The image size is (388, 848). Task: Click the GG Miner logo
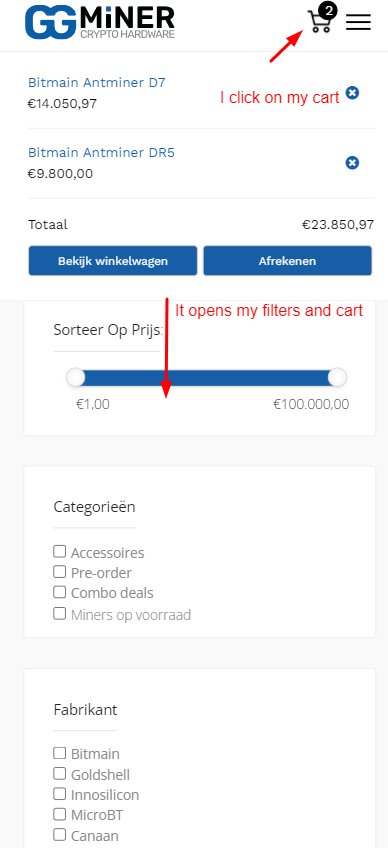tap(100, 22)
